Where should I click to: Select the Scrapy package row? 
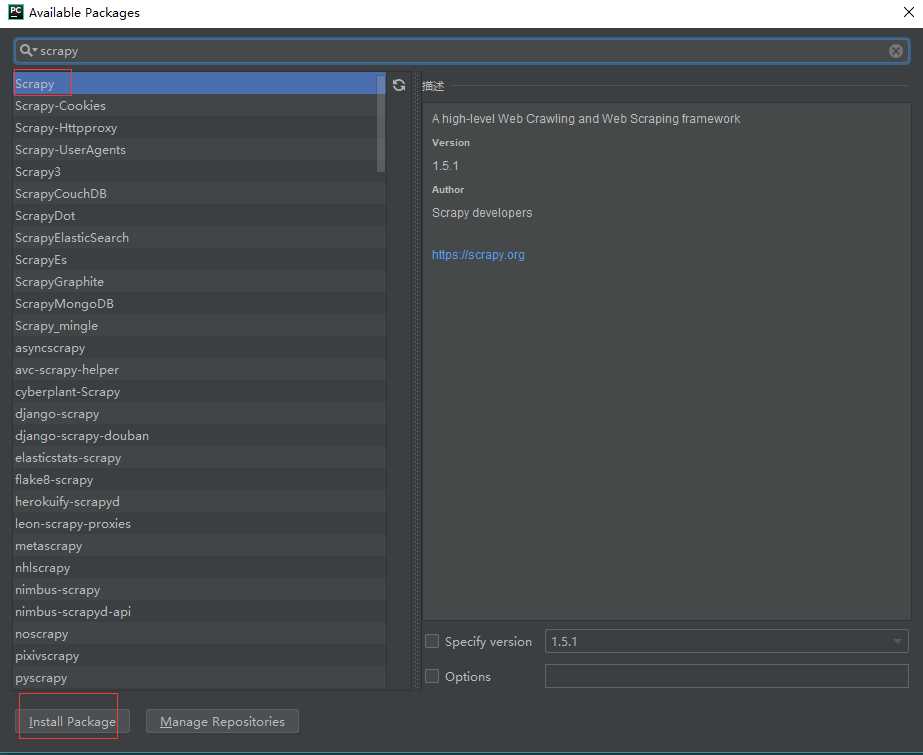[199, 84]
